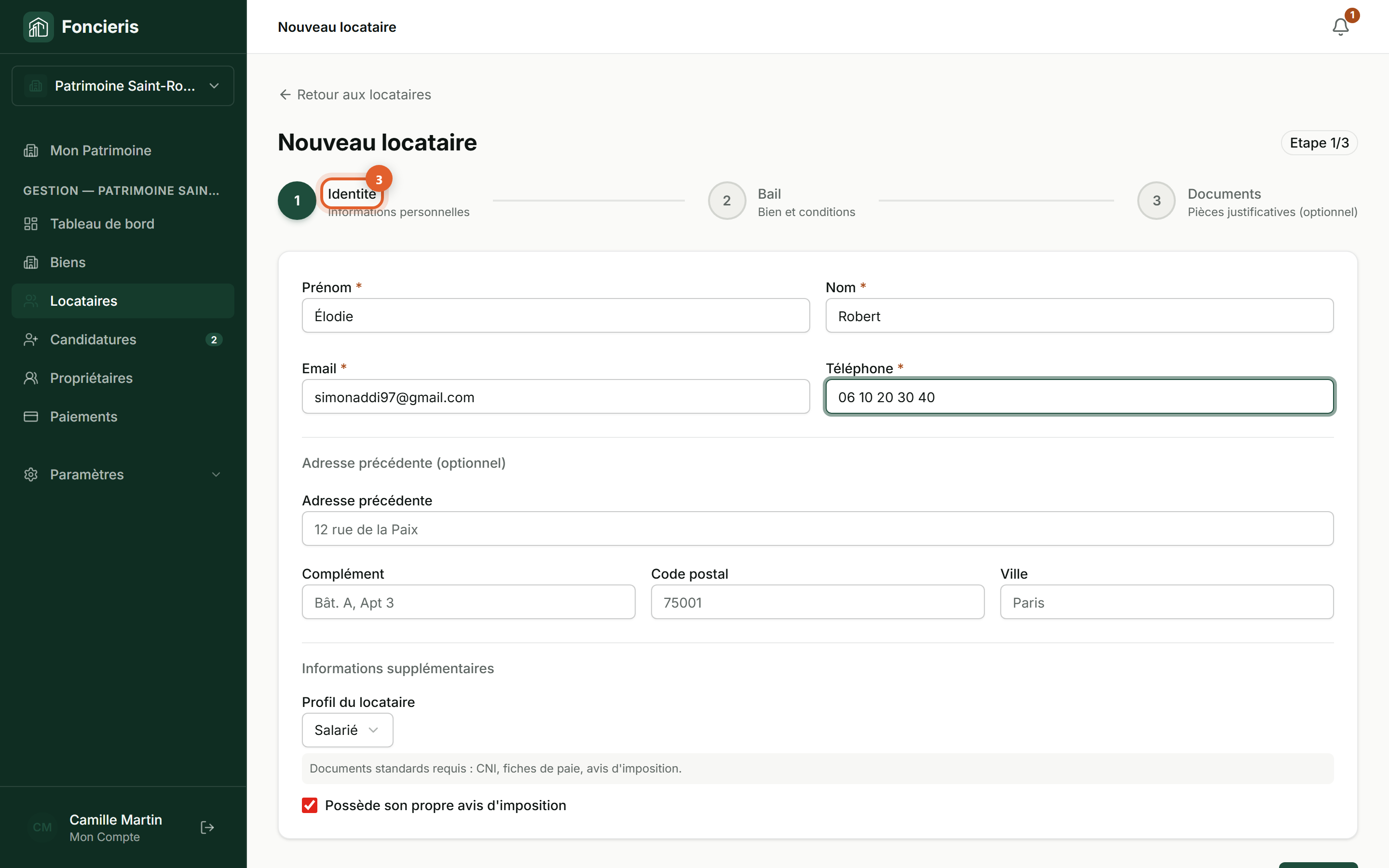Image resolution: width=1389 pixels, height=868 pixels.
Task: Click the Foncieris house logo icon
Action: pyautogui.click(x=38, y=27)
